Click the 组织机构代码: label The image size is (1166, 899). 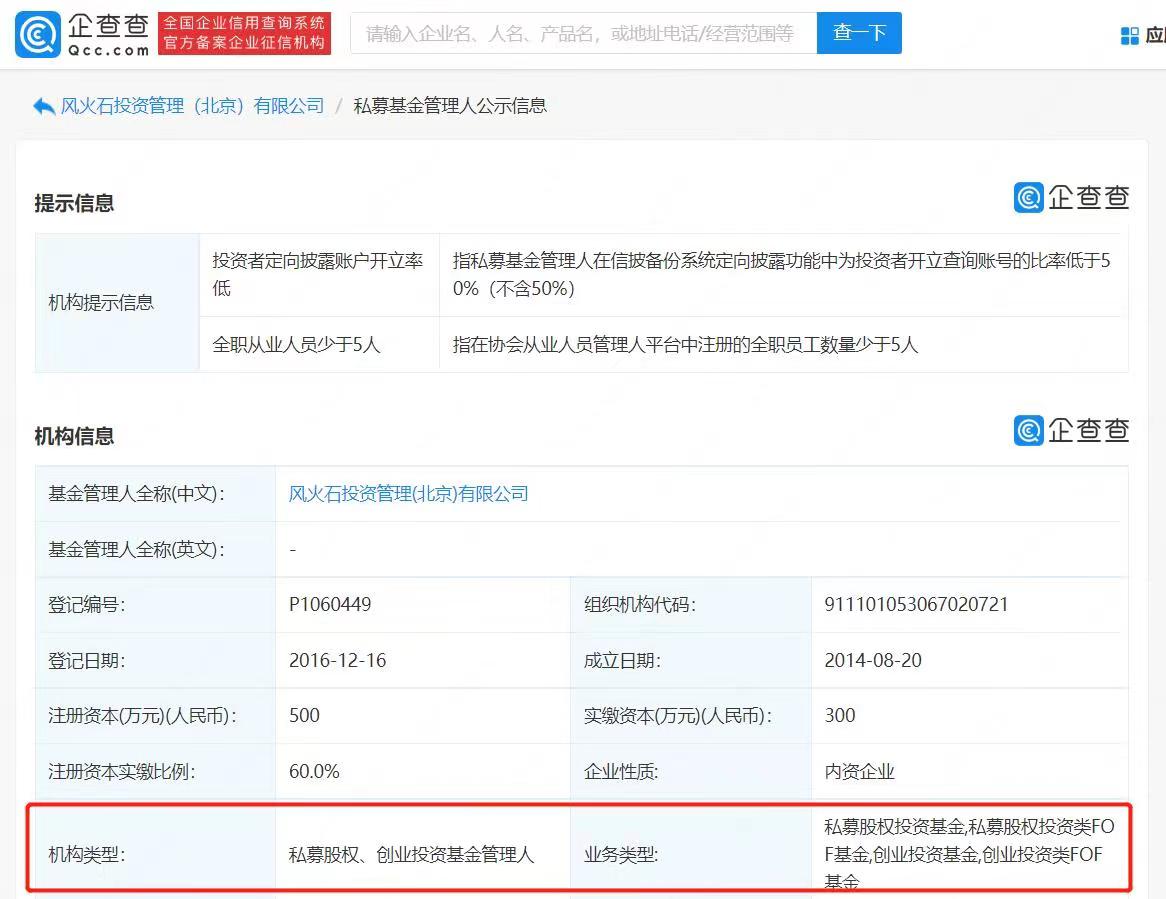640,605
